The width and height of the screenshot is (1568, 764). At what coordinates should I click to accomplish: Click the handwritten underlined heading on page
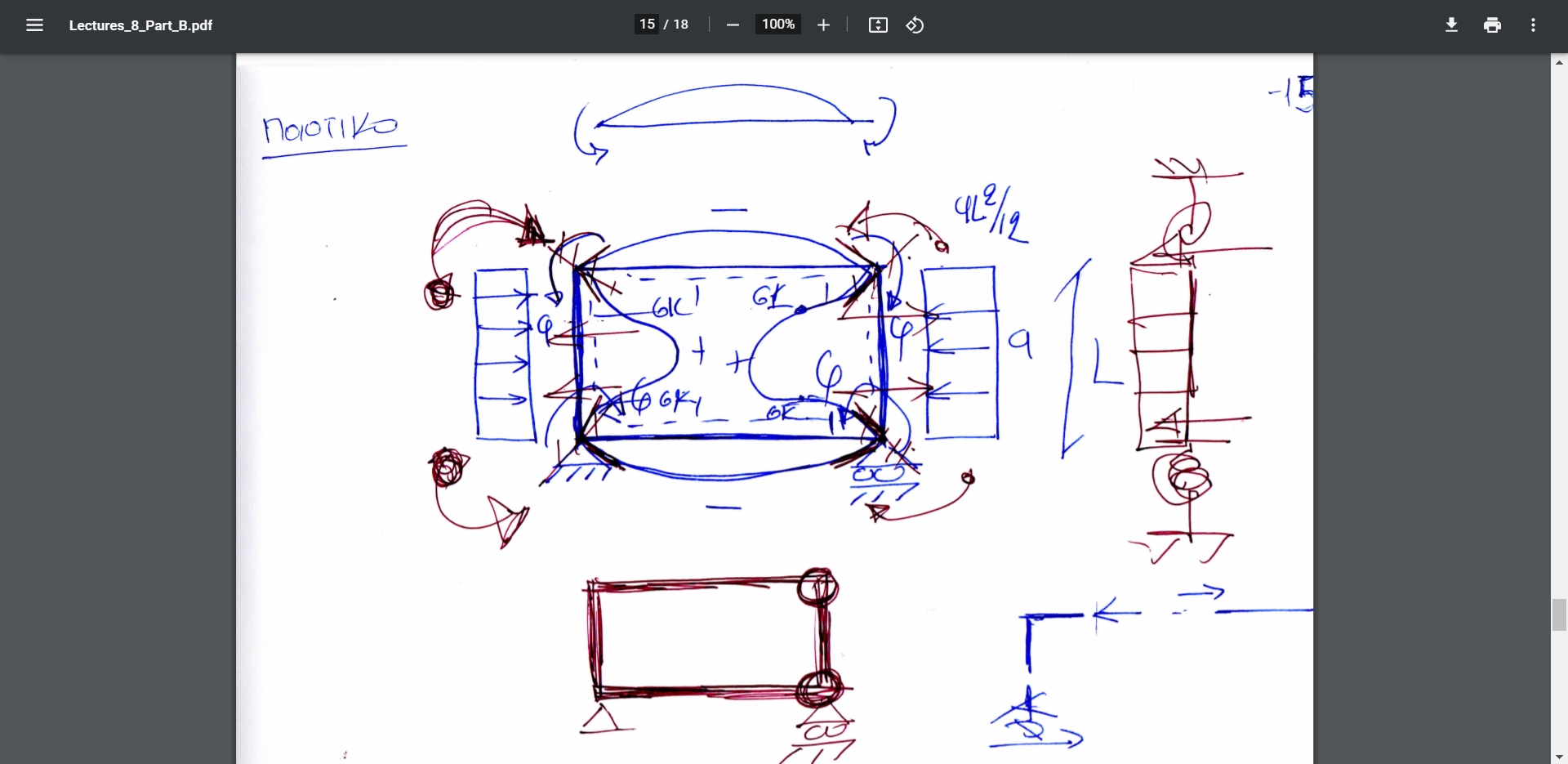(330, 131)
